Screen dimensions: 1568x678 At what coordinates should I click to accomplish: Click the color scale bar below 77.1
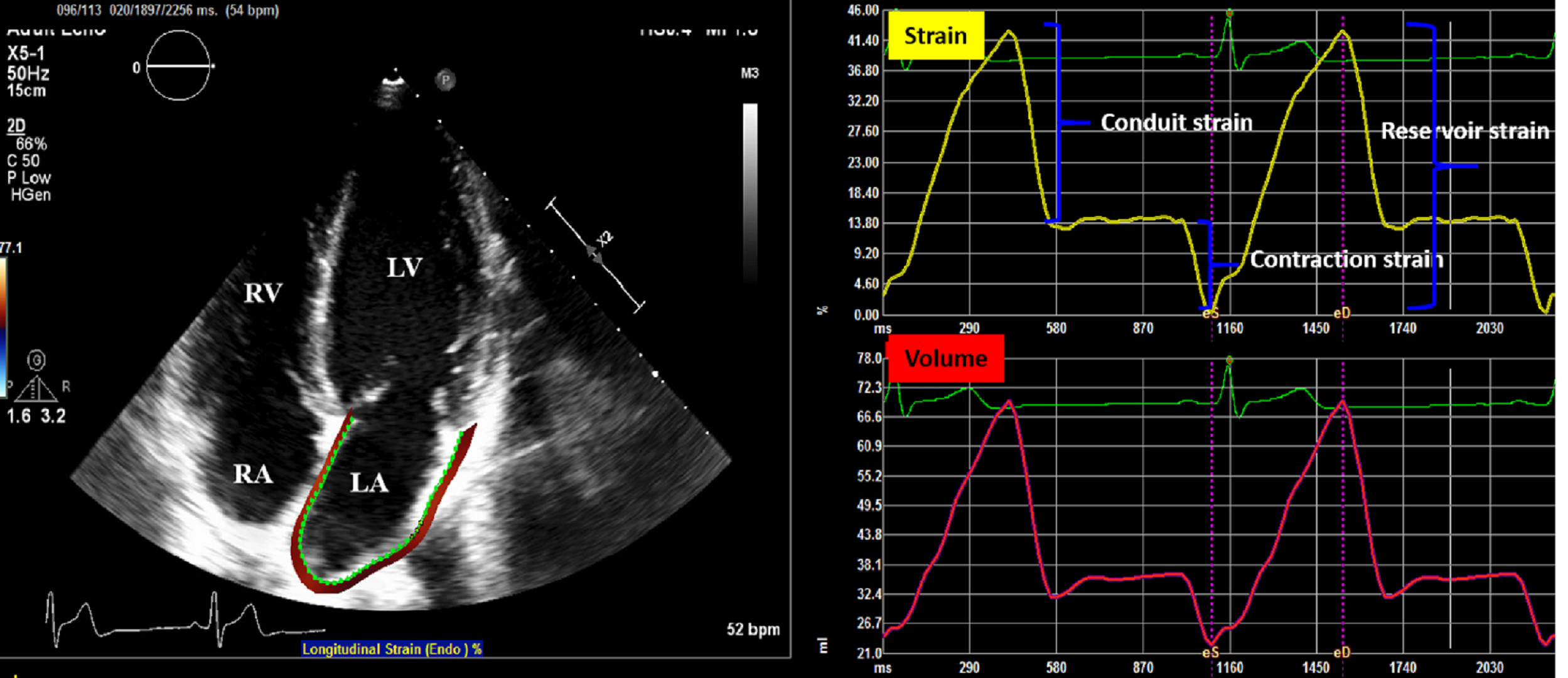point(3,326)
